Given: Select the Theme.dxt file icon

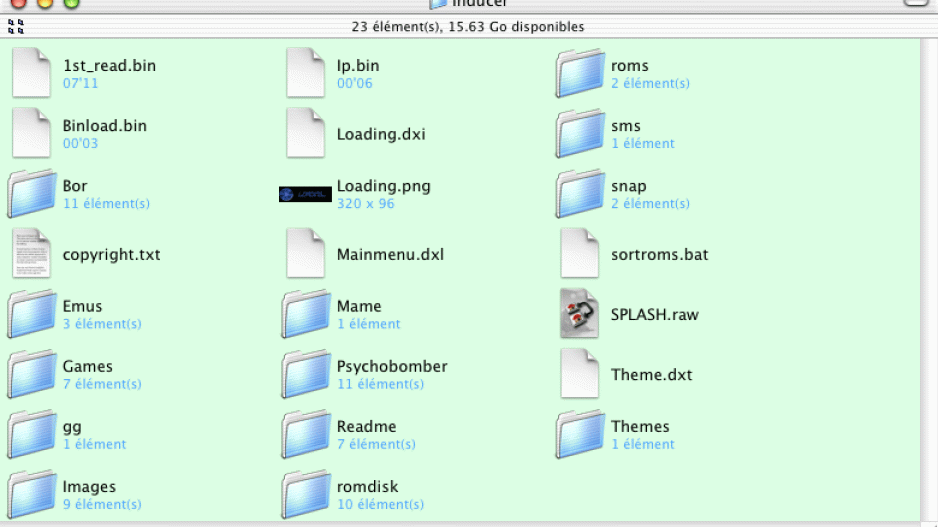Looking at the screenshot, I should [579, 374].
